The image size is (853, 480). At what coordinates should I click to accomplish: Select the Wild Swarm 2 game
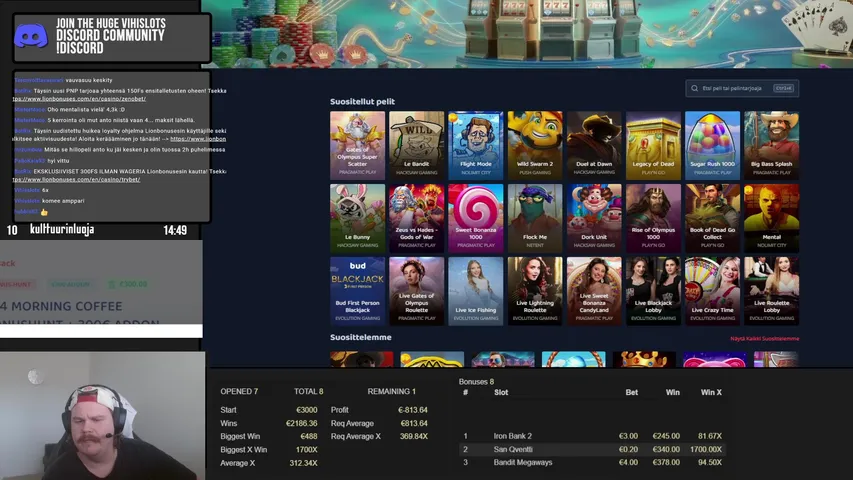pyautogui.click(x=535, y=145)
